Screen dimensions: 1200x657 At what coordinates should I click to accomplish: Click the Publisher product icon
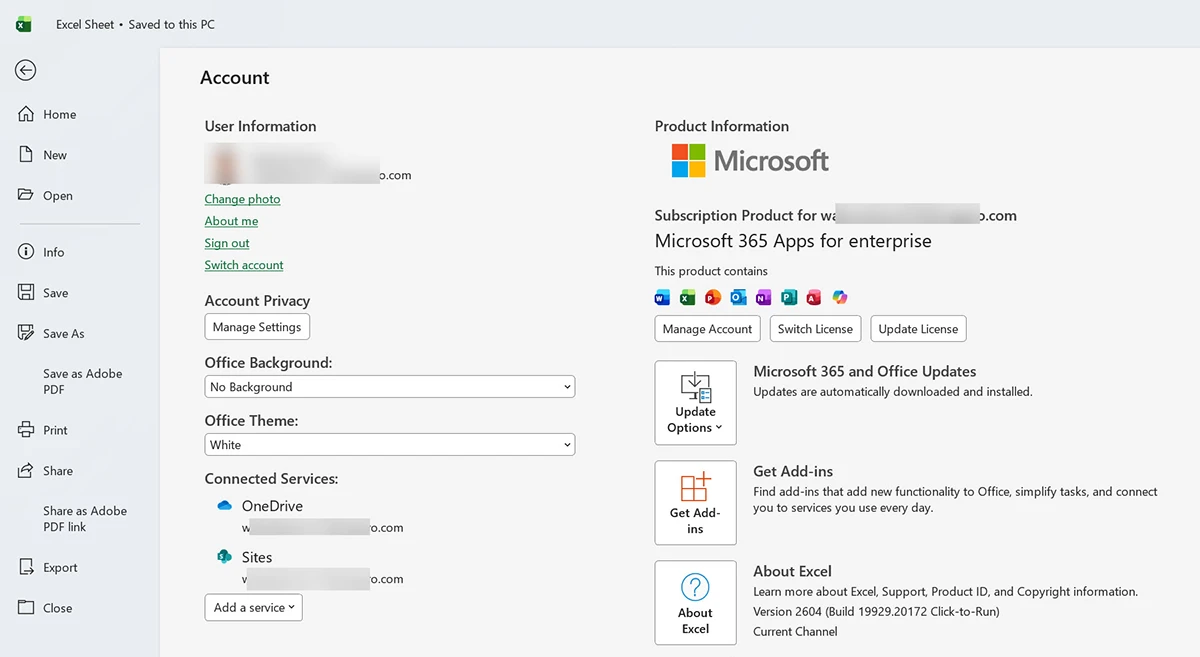point(789,297)
